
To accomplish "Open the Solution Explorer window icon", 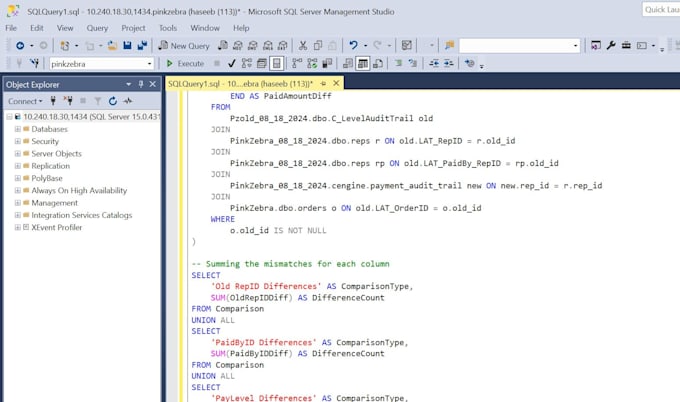I will 596,46.
